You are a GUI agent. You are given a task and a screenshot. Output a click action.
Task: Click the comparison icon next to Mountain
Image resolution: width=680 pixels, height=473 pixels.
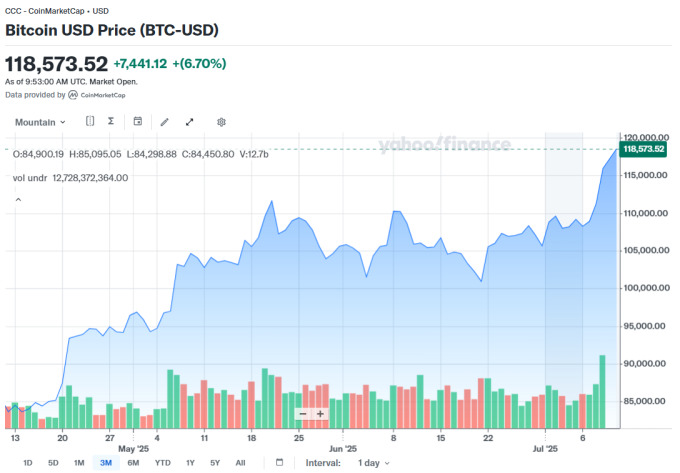[90, 121]
